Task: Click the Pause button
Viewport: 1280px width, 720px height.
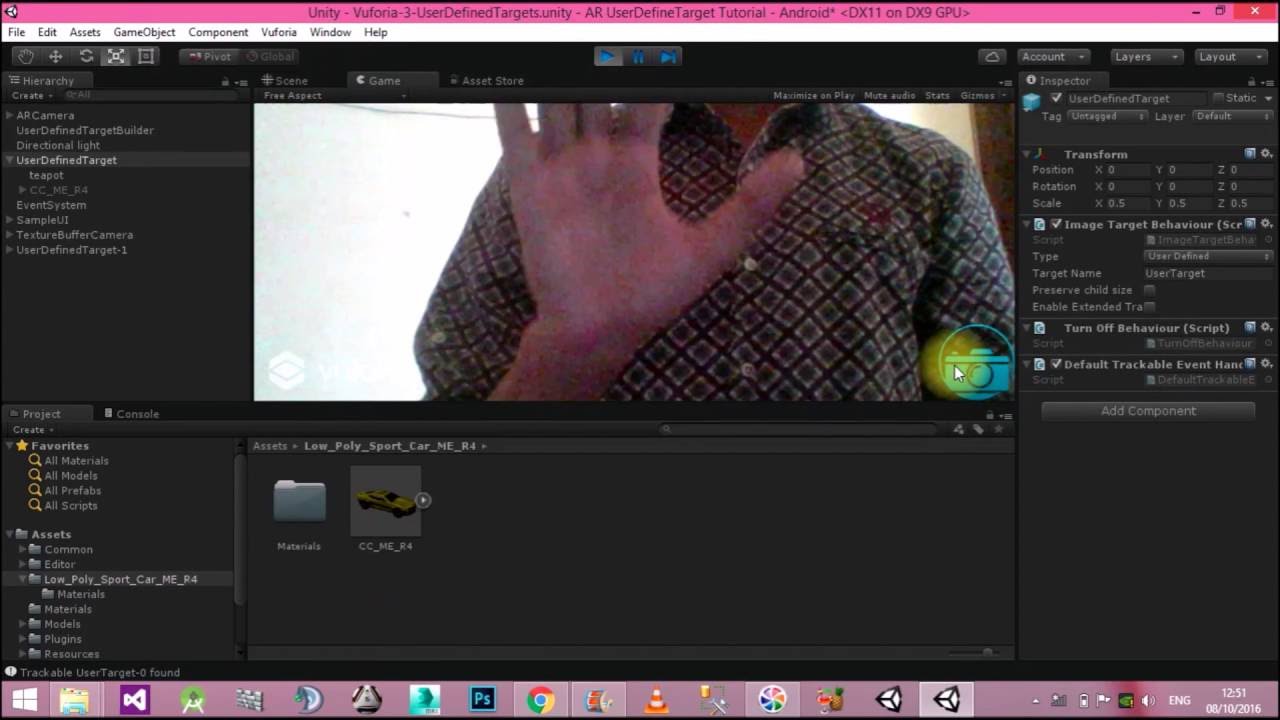Action: coord(638,57)
